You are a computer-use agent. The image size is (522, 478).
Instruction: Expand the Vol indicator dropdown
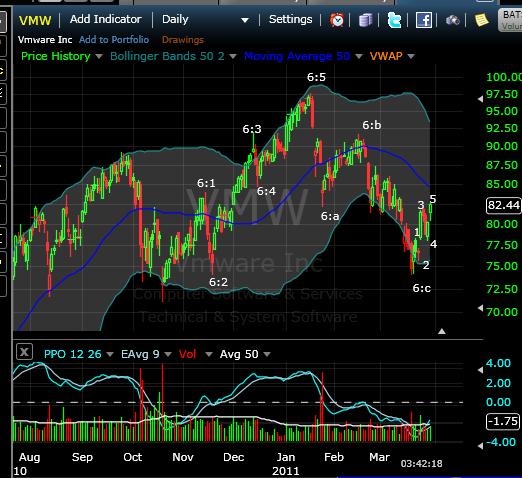point(209,354)
